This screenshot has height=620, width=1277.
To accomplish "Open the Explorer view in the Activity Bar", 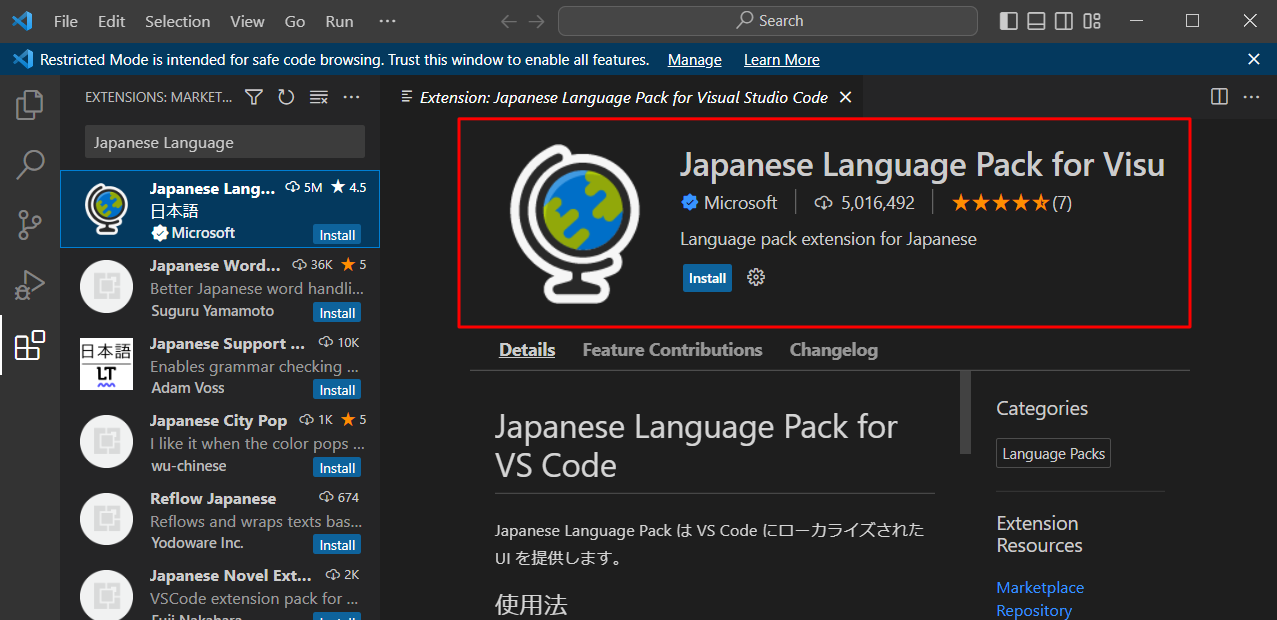I will pyautogui.click(x=29, y=104).
